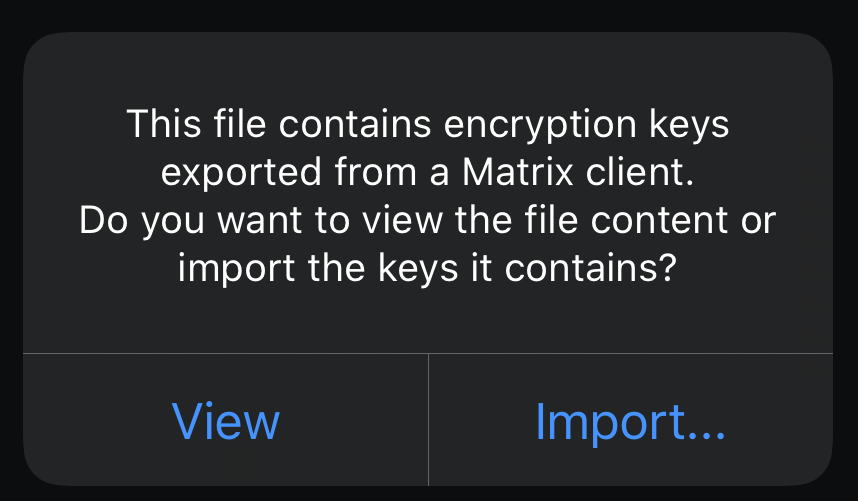Screen dimensions: 858x501
Task: Click the word 'encryption' in the alert
Action: 540,126
